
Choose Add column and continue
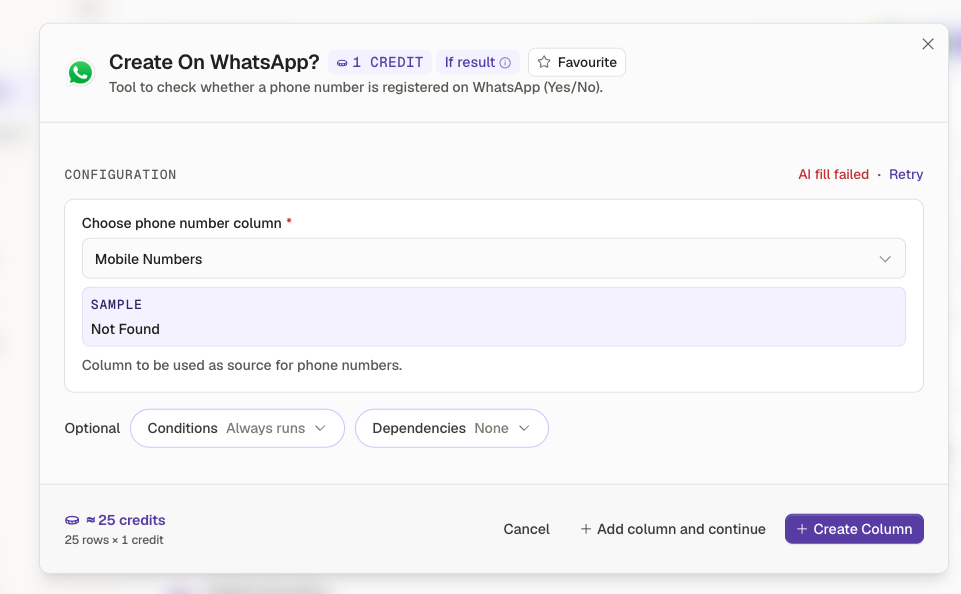[673, 529]
